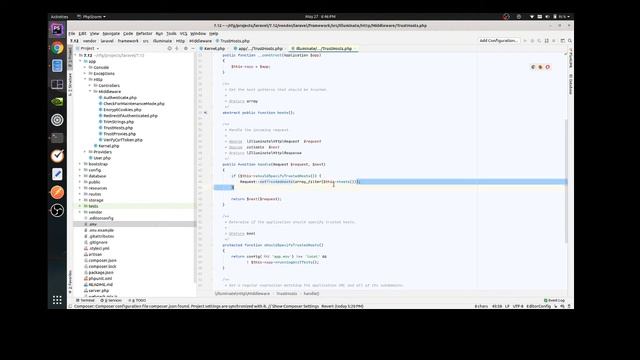
Task: Click the LF line separator status entry
Action: pos(507,306)
